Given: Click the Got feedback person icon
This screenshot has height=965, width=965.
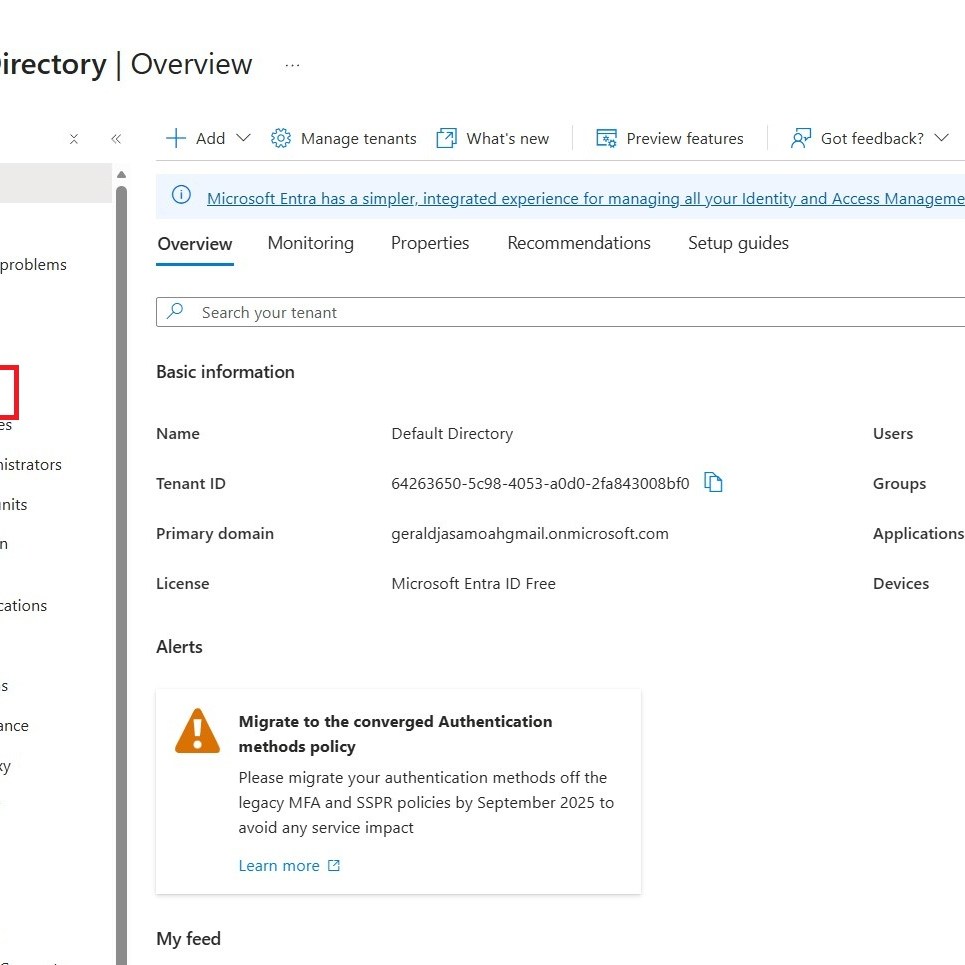Looking at the screenshot, I should pyautogui.click(x=800, y=138).
